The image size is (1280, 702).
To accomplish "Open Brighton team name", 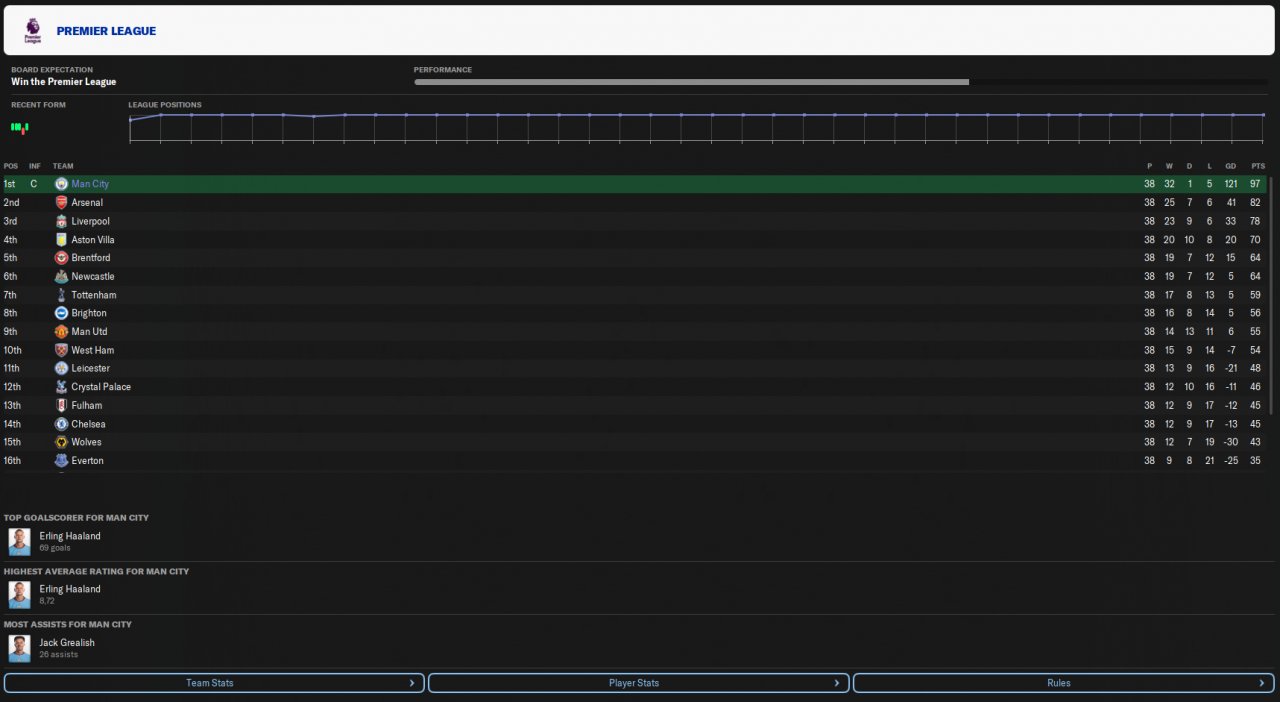I will pyautogui.click(x=89, y=313).
